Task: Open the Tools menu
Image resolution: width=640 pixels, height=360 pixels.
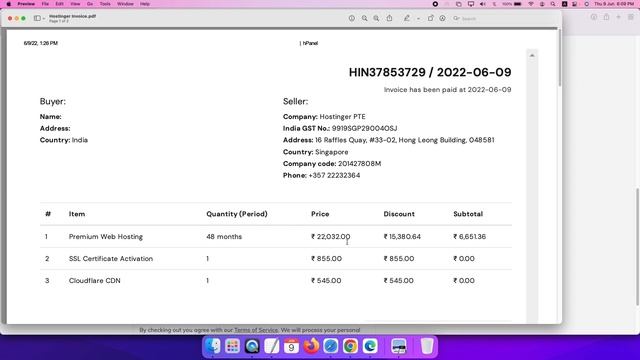Action: [105, 4]
